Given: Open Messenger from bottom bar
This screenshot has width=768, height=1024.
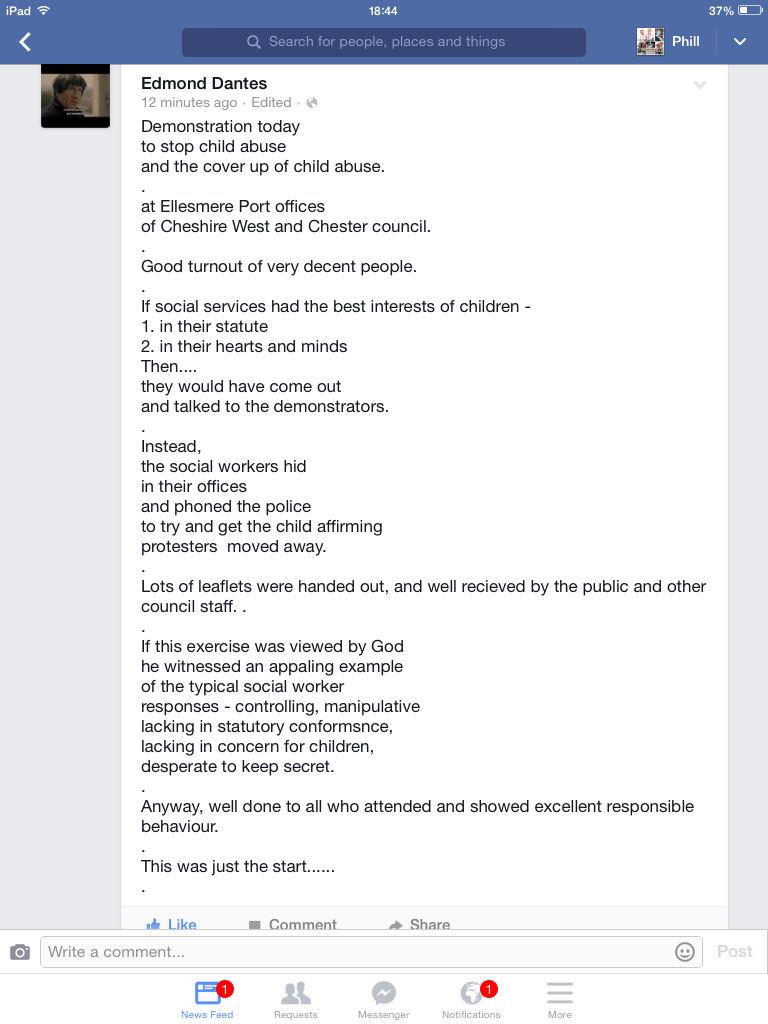Looking at the screenshot, I should pyautogui.click(x=384, y=999).
